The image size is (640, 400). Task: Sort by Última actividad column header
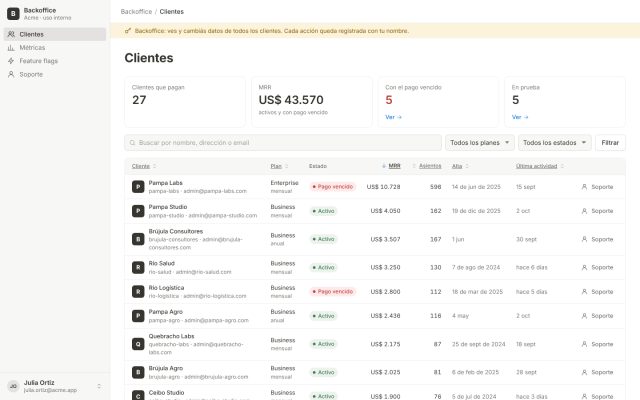540,166
